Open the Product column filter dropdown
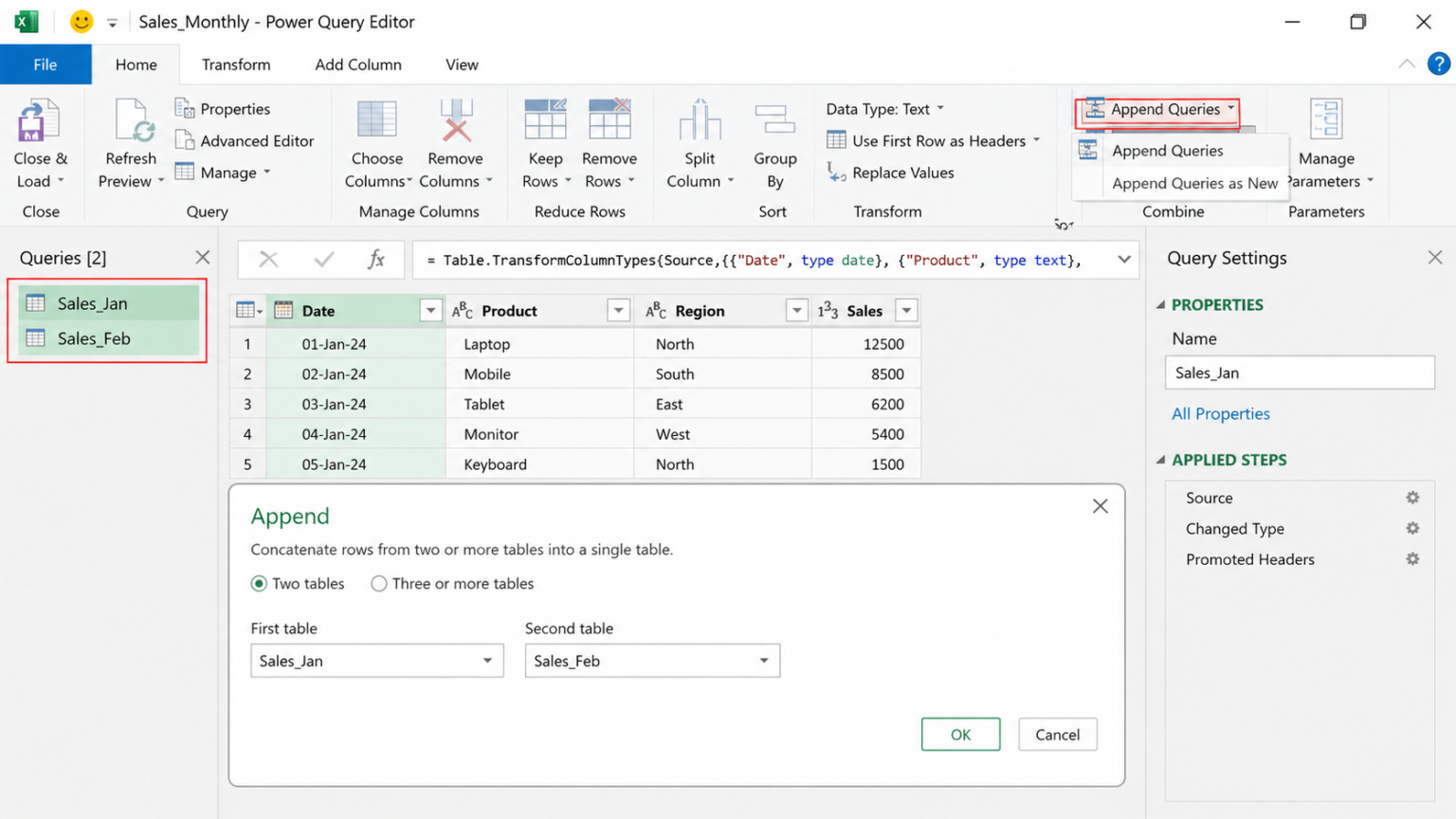Viewport: 1456px width, 819px height. pyautogui.click(x=619, y=310)
